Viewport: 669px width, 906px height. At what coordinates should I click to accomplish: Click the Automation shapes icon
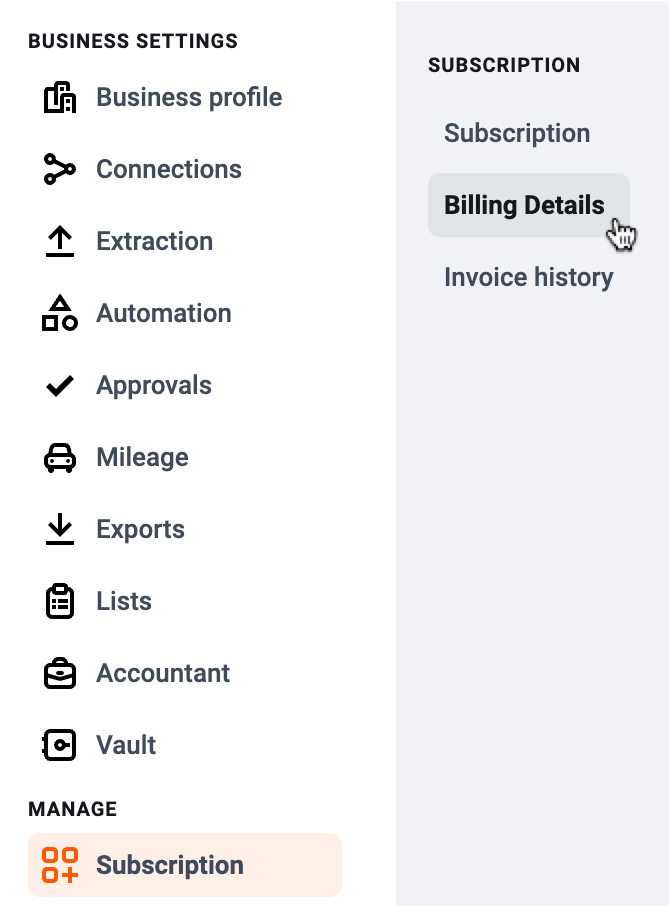click(60, 313)
